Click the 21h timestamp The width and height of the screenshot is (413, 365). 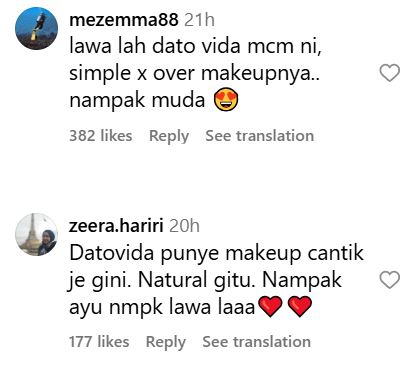point(199,20)
